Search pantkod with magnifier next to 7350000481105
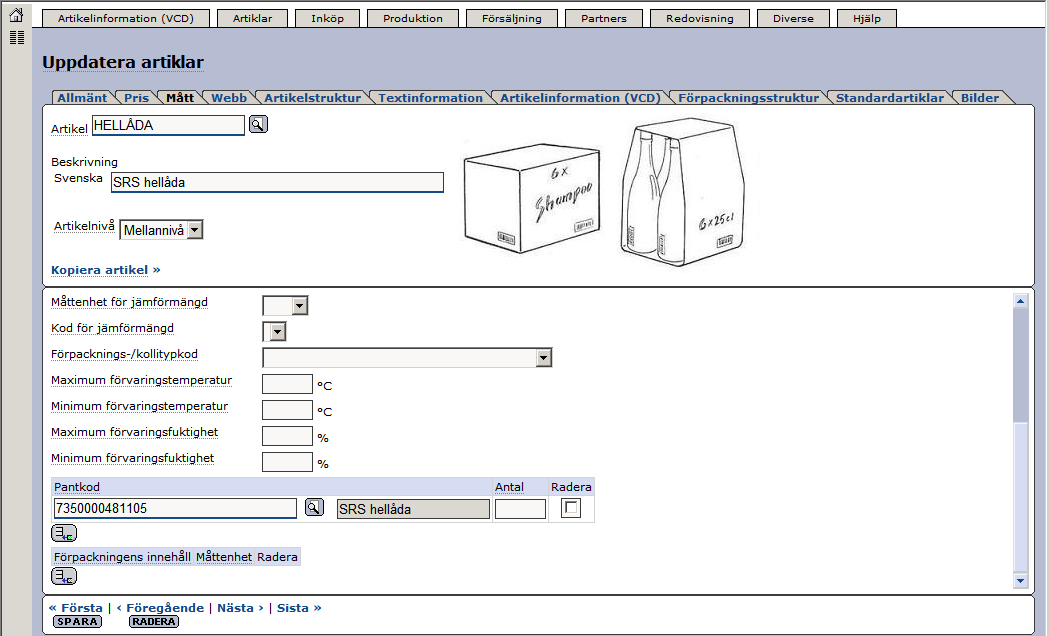This screenshot has height=636, width=1049. (314, 508)
